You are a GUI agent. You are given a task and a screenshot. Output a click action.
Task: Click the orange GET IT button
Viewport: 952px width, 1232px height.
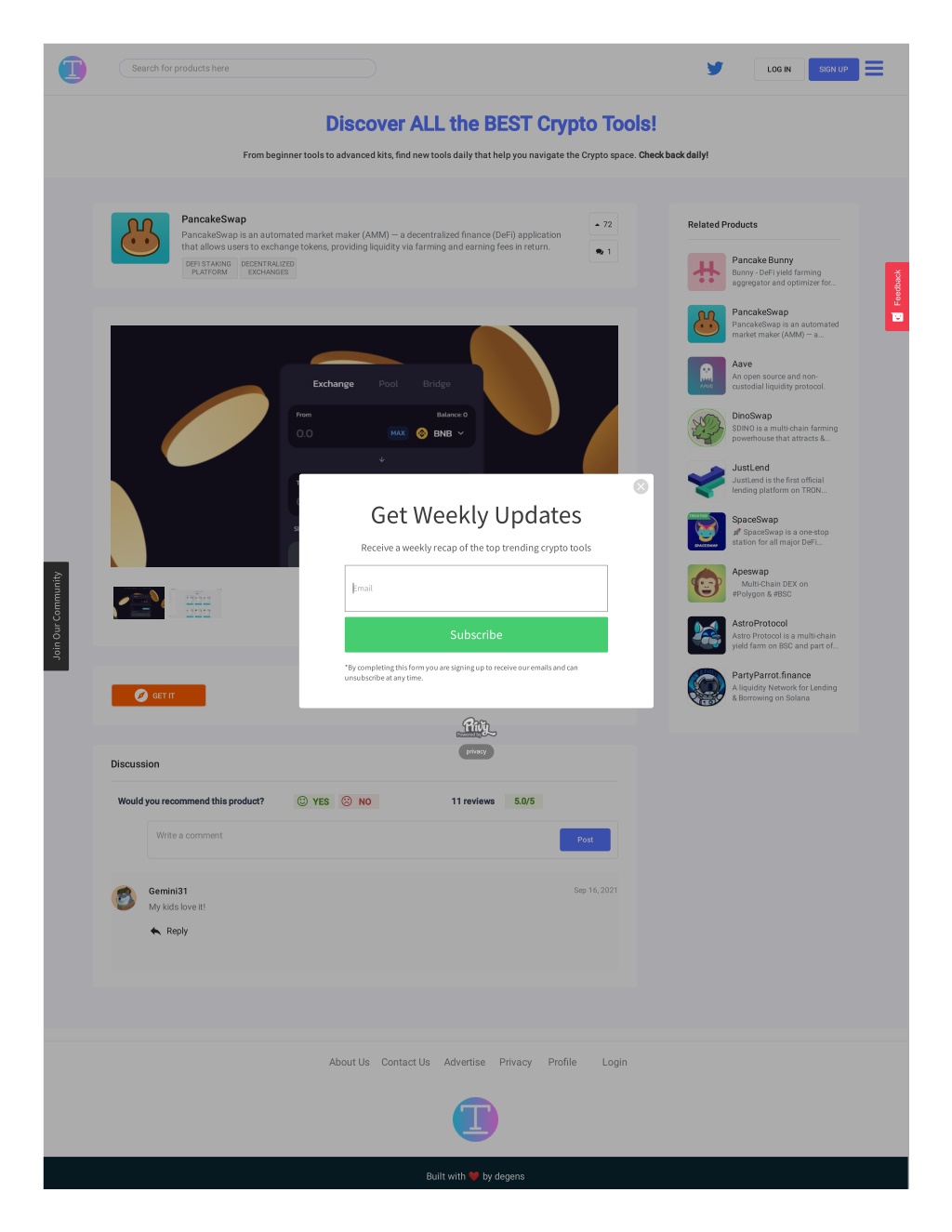coord(158,695)
